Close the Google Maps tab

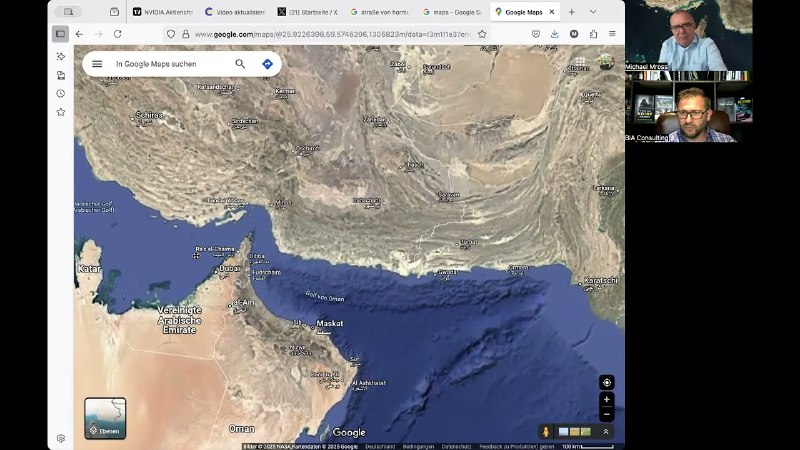coord(552,12)
